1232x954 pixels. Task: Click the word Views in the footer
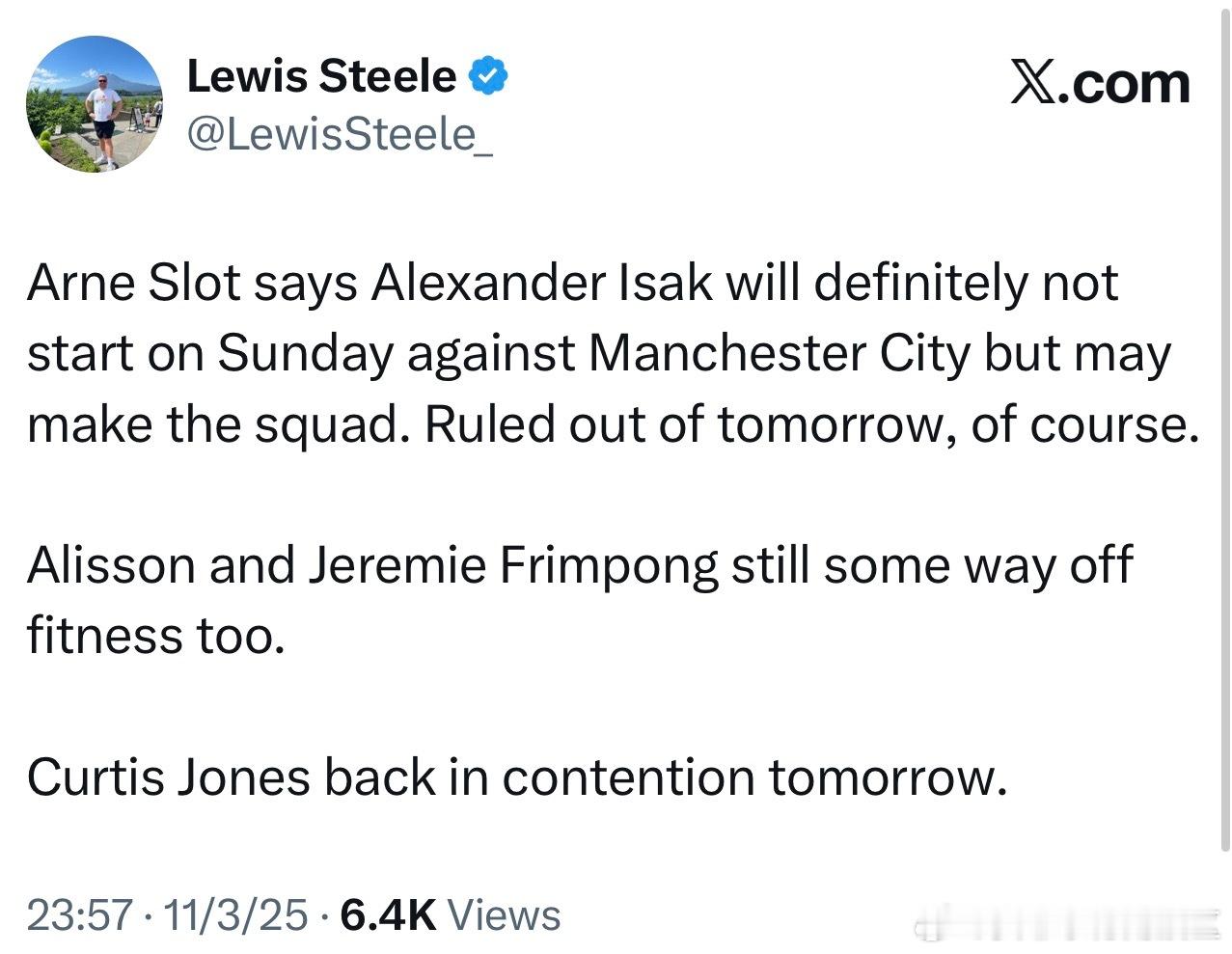point(505,914)
